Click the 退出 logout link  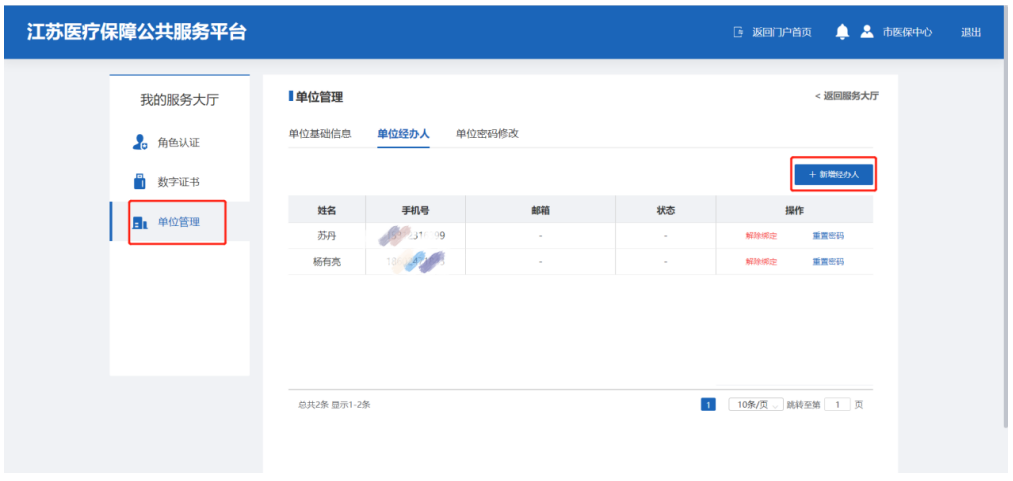(x=970, y=32)
